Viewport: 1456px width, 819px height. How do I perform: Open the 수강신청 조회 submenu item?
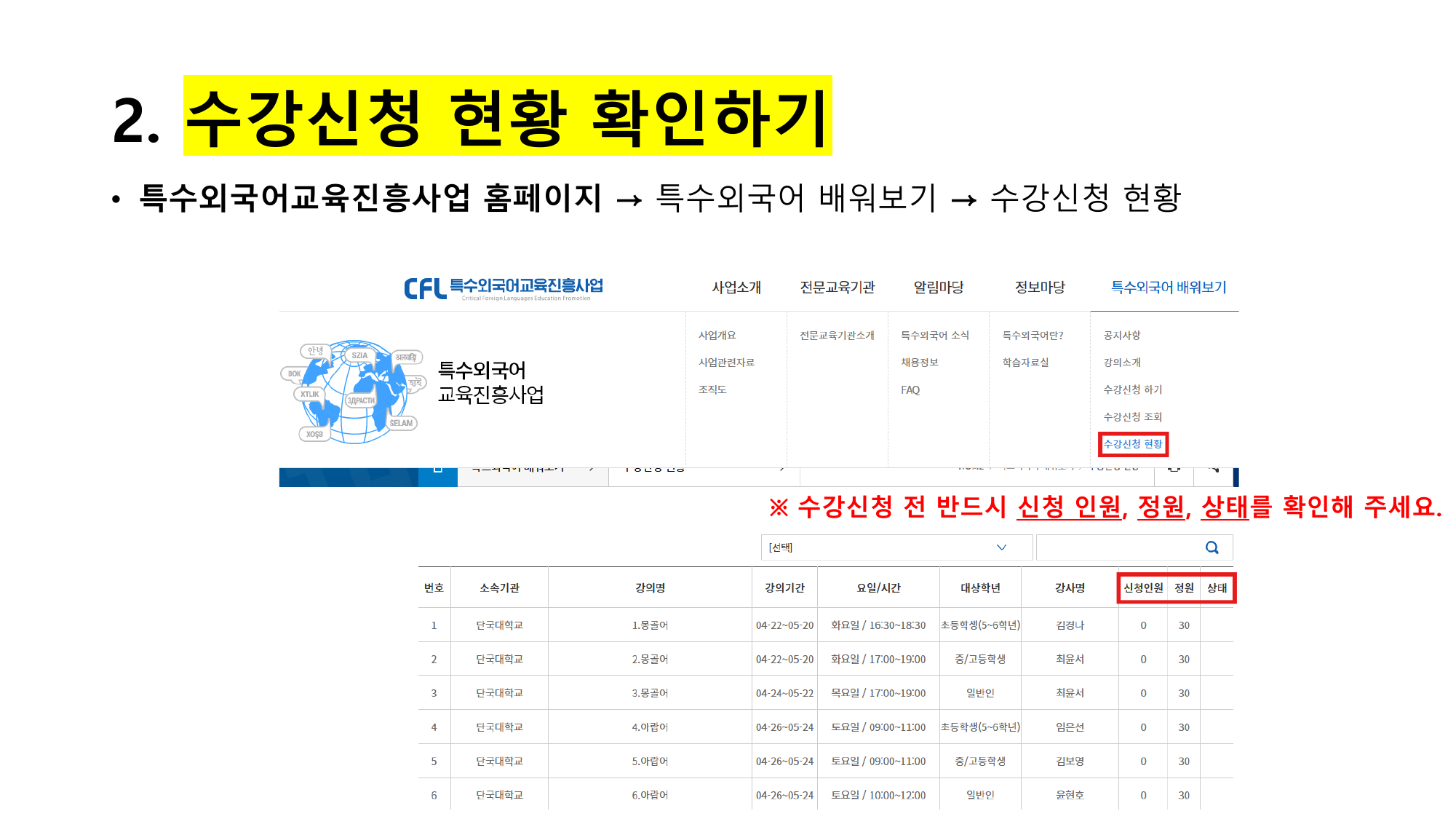pyautogui.click(x=1132, y=417)
